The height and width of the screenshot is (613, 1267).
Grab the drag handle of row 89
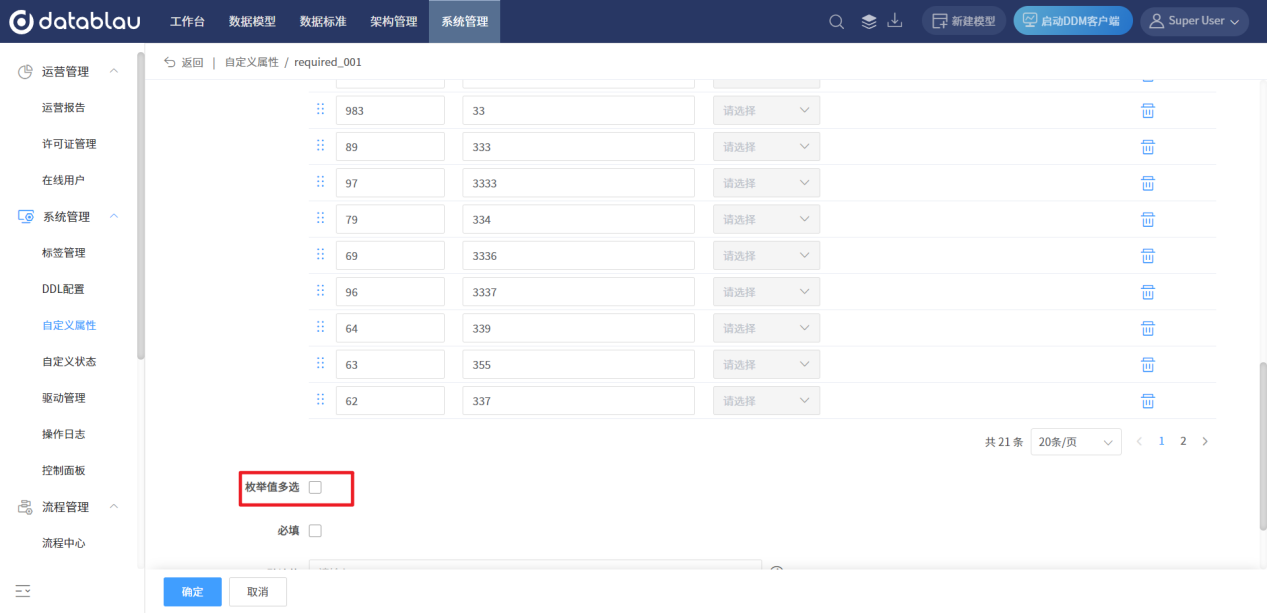pos(321,146)
